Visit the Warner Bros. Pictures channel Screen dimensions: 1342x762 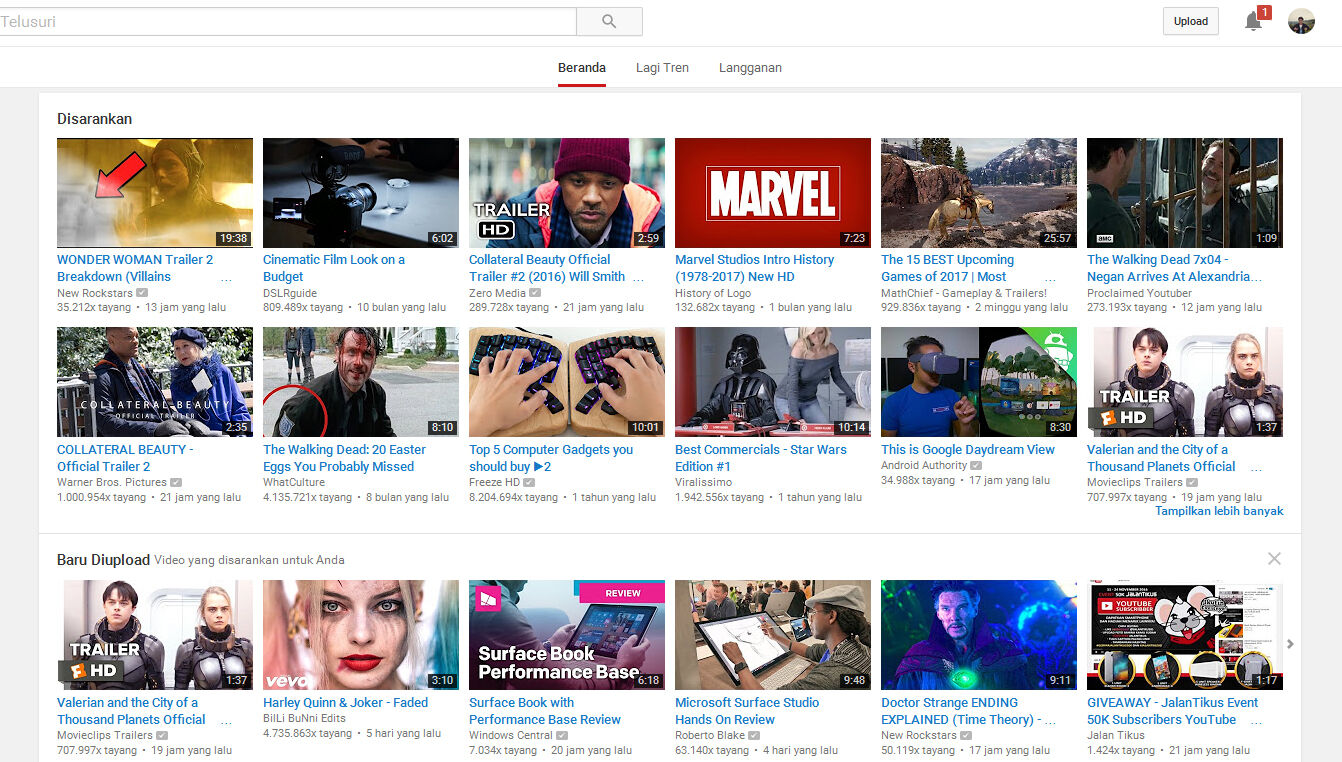(112, 482)
